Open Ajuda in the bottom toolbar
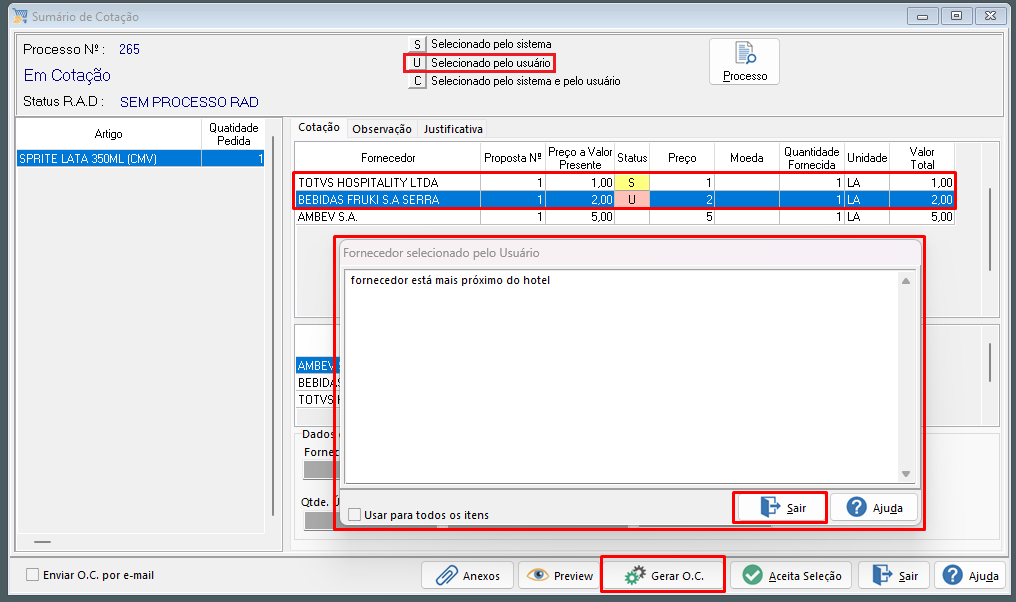This screenshot has width=1016, height=602. pos(970,575)
